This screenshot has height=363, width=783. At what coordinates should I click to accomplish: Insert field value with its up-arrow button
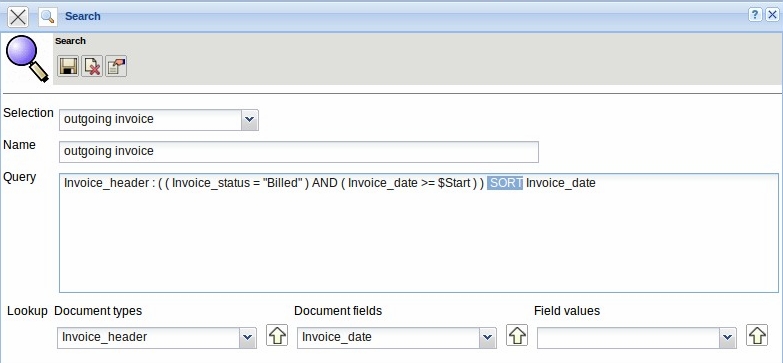click(x=757, y=335)
